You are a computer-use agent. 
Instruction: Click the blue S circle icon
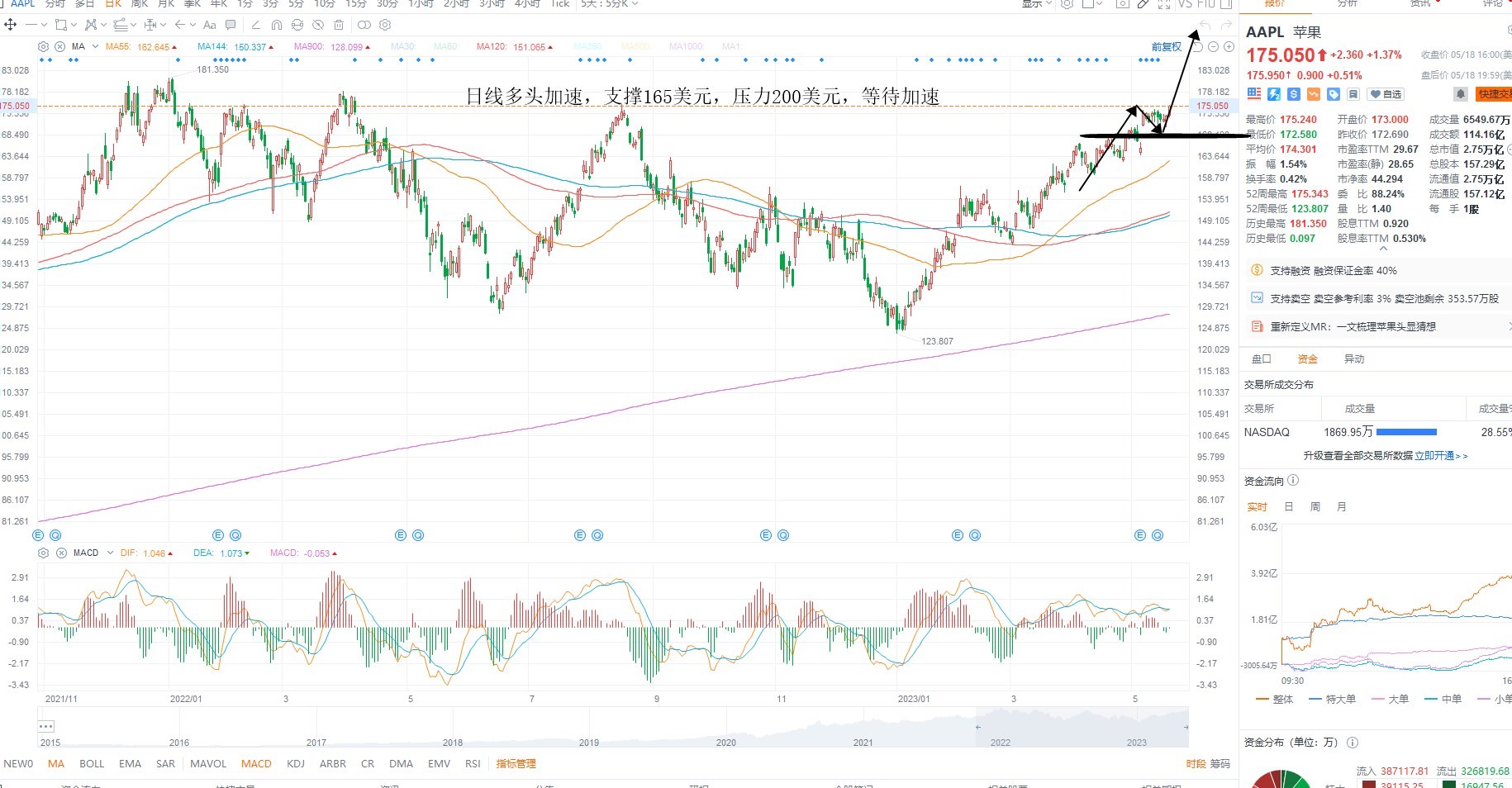pos(1294,94)
